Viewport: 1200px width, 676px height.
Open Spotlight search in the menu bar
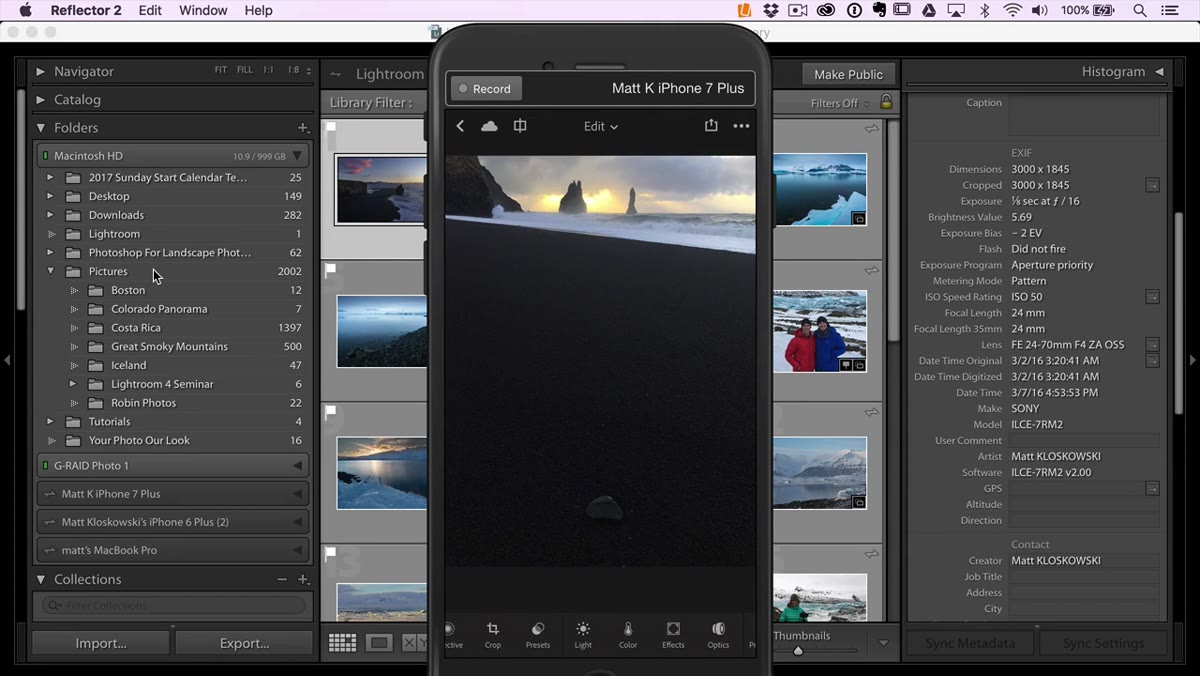1140,10
